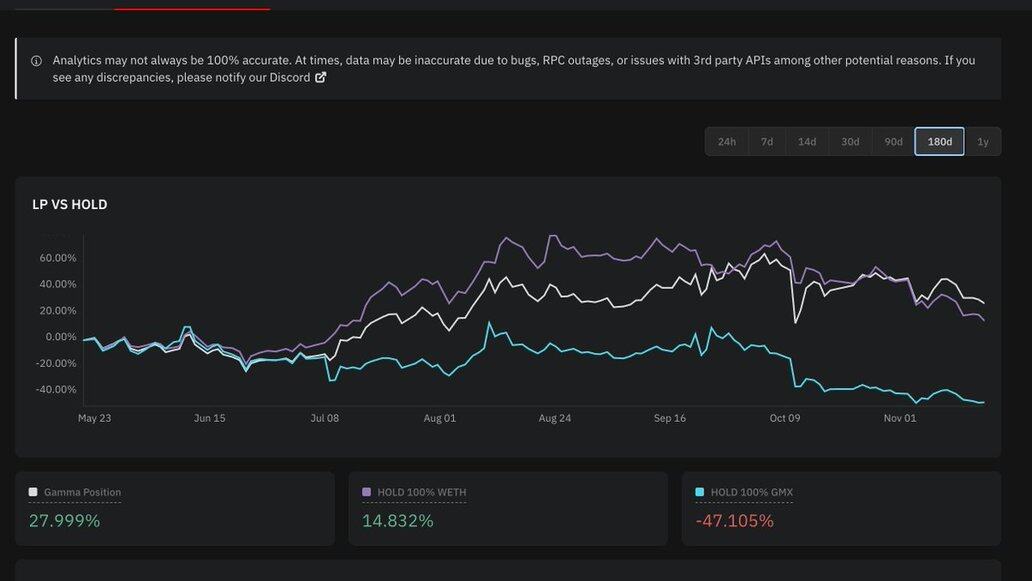Switch chart to 7d range
Image resolution: width=1032 pixels, height=581 pixels.
(x=766, y=142)
